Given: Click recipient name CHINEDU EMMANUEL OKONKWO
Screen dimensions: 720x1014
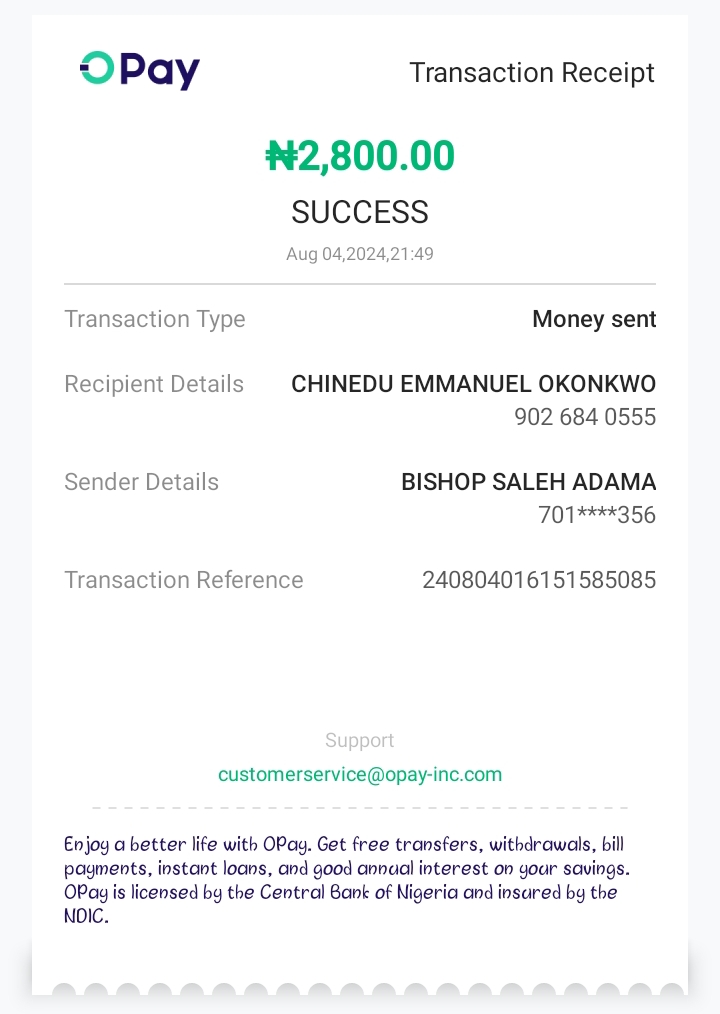Looking at the screenshot, I should 473,384.
